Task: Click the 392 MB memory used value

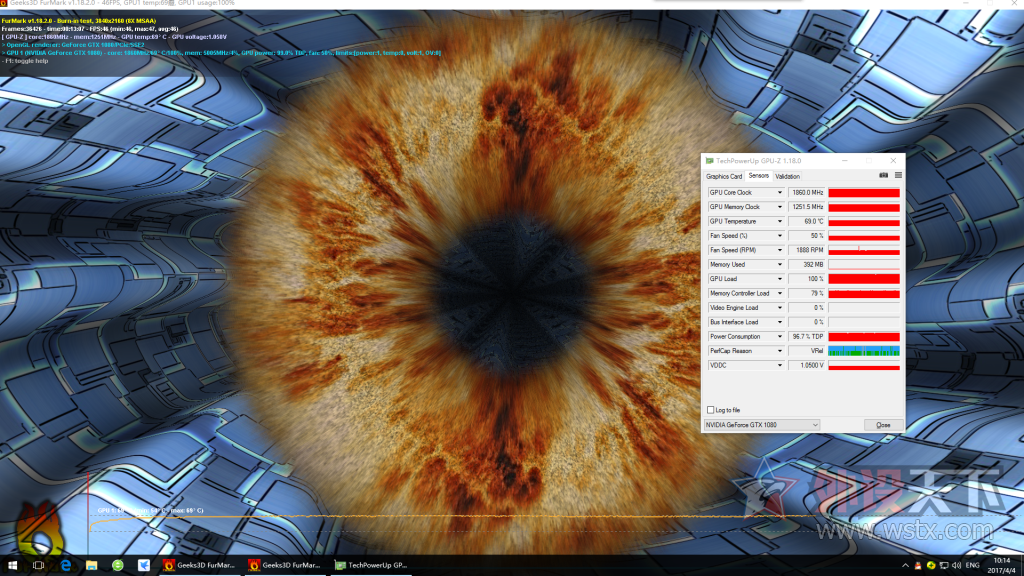Action: coord(807,264)
